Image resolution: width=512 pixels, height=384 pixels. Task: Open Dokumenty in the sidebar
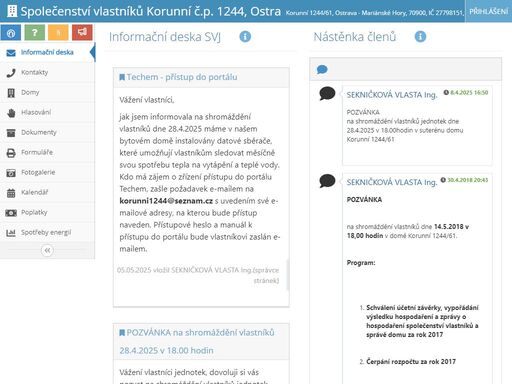coord(47,132)
